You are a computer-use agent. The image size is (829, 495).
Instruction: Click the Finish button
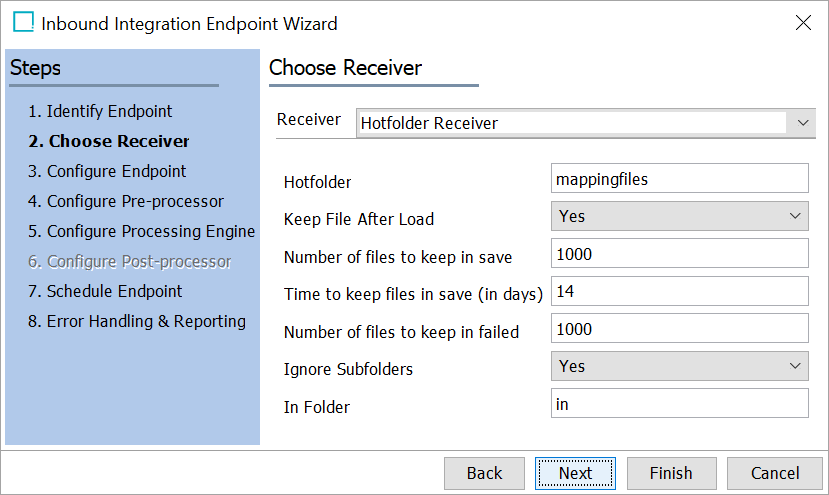point(671,473)
